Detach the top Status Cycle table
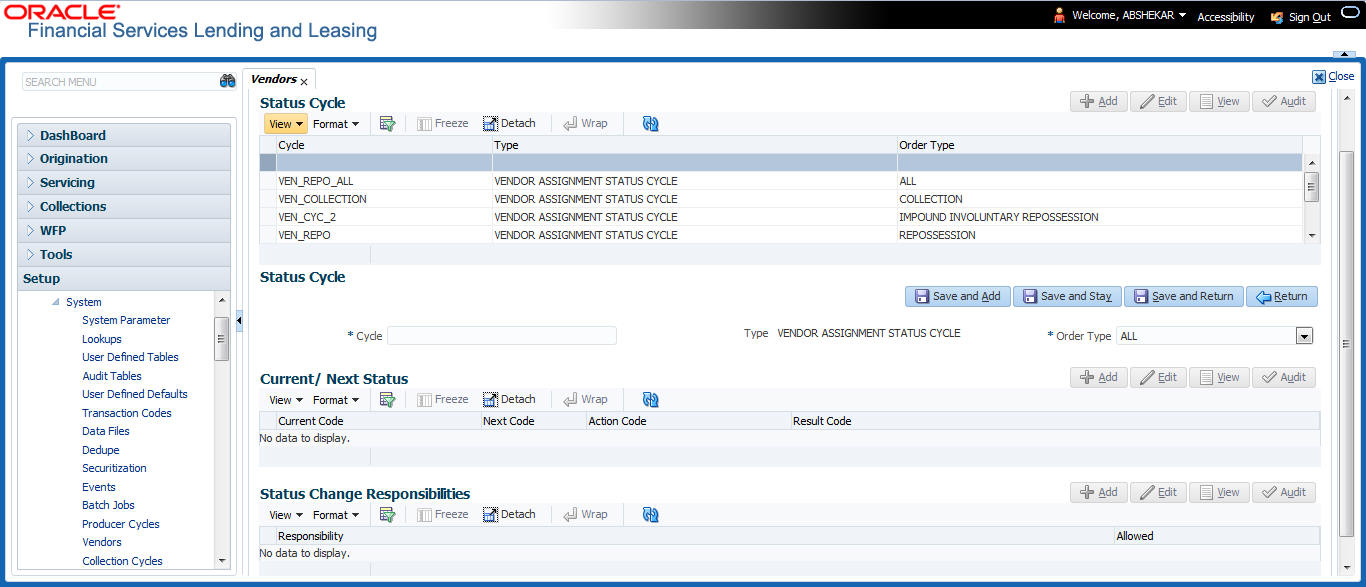The image size is (1366, 587). pos(510,124)
